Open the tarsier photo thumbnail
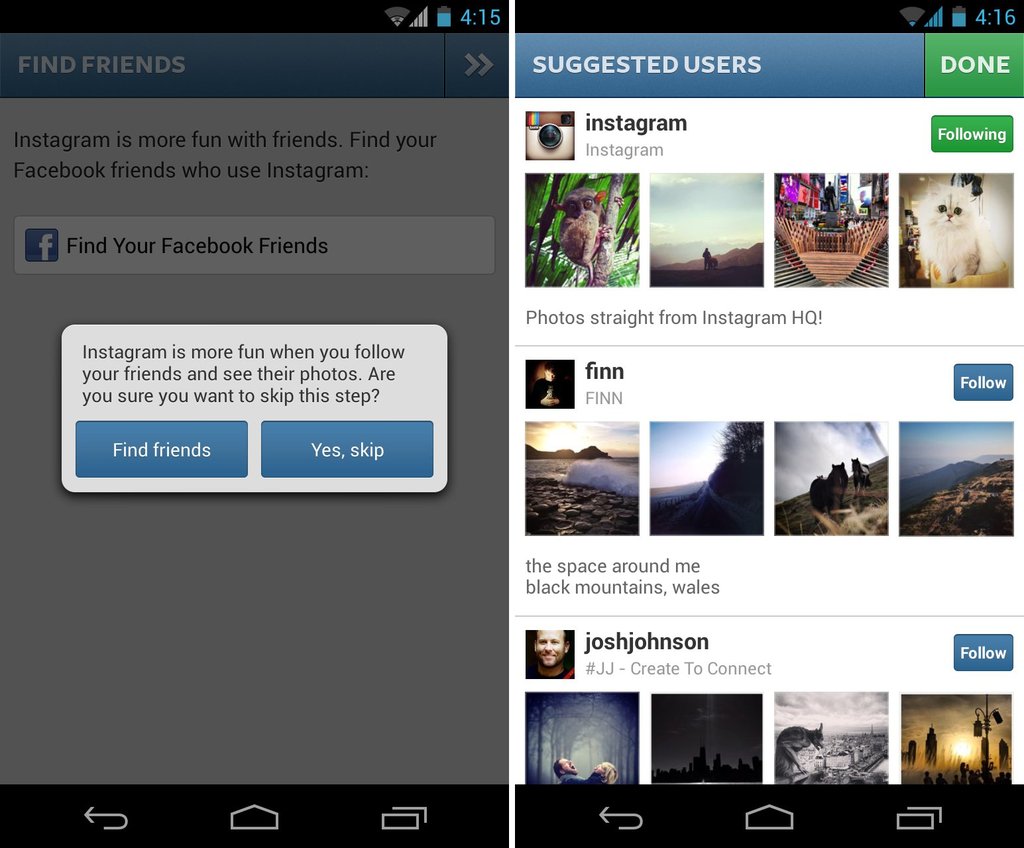Viewport: 1024px width, 848px height. tap(582, 230)
